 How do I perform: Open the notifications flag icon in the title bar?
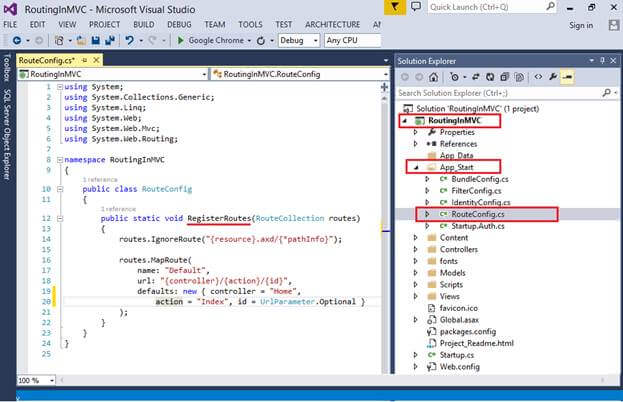tap(395, 7)
